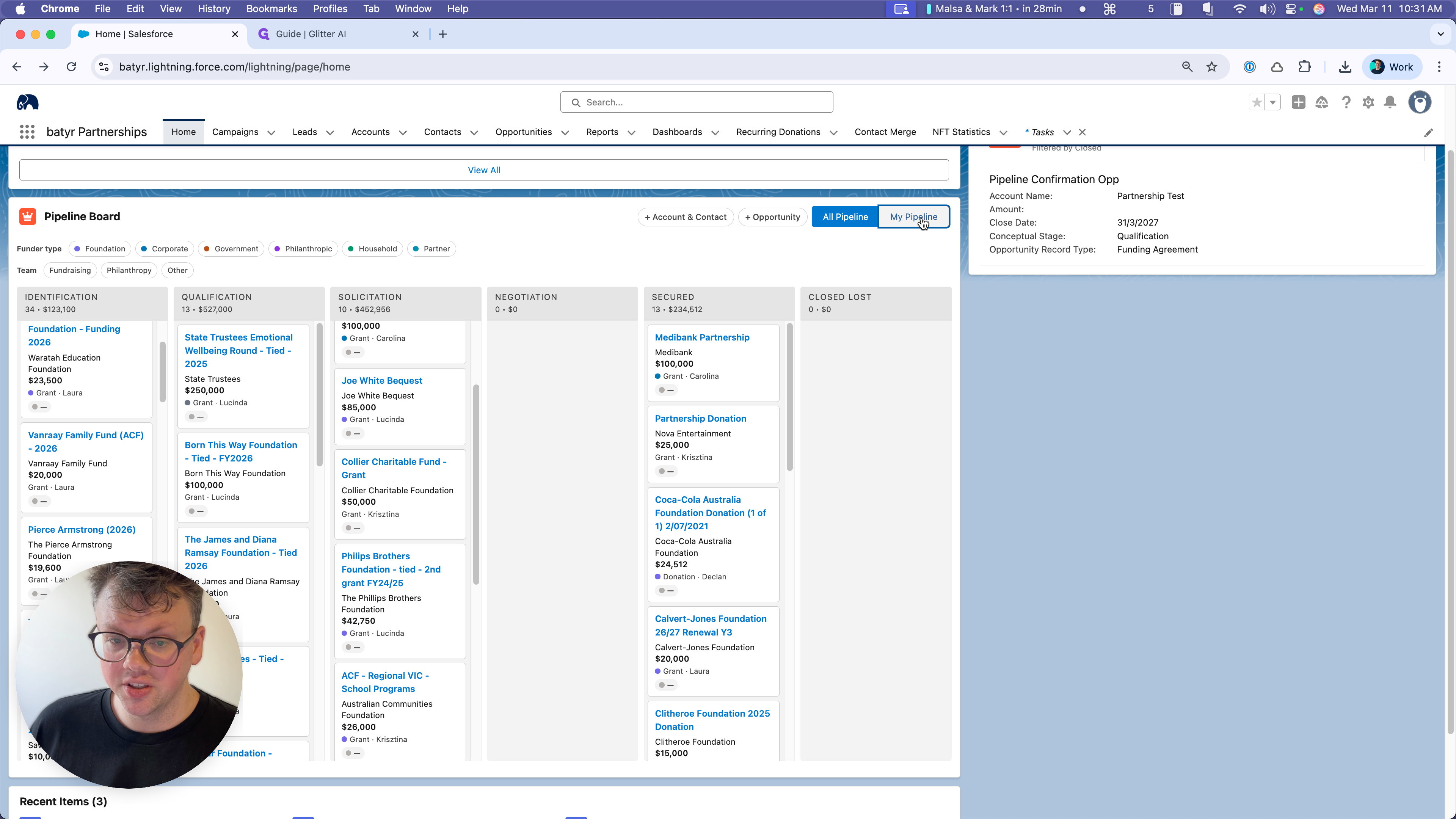Click the + Opportunity button
This screenshot has width=1456, height=819.
coord(773,217)
